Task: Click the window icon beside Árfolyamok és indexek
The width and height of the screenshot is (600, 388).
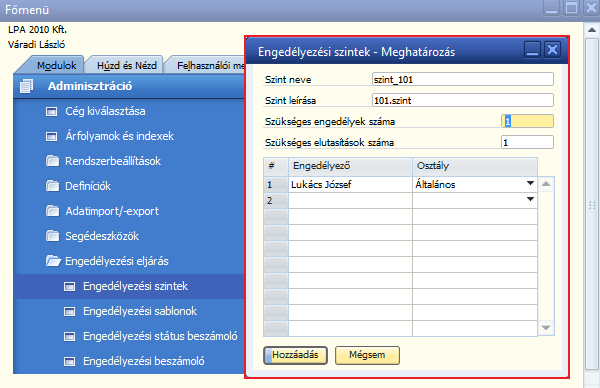Action: click(x=51, y=136)
